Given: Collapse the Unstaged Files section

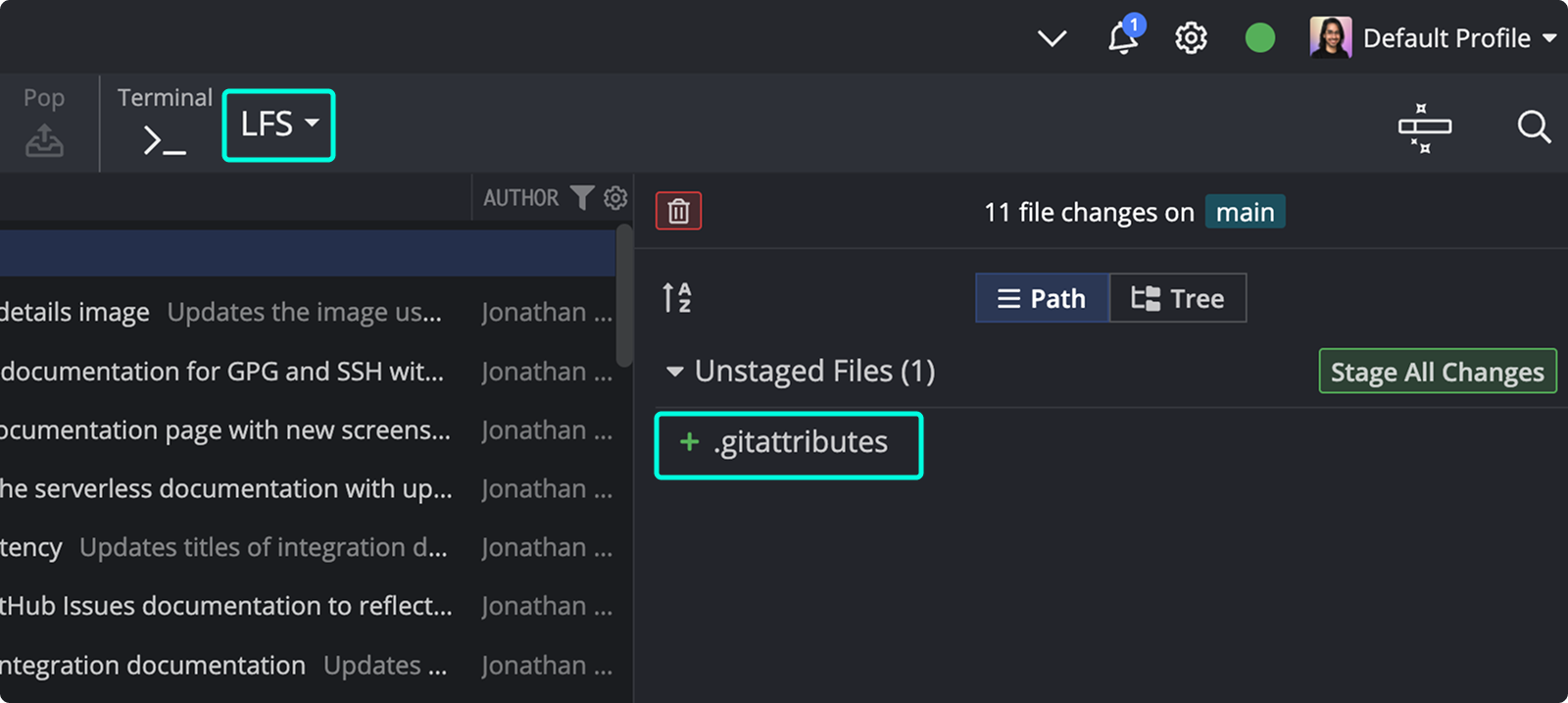Looking at the screenshot, I should (674, 372).
